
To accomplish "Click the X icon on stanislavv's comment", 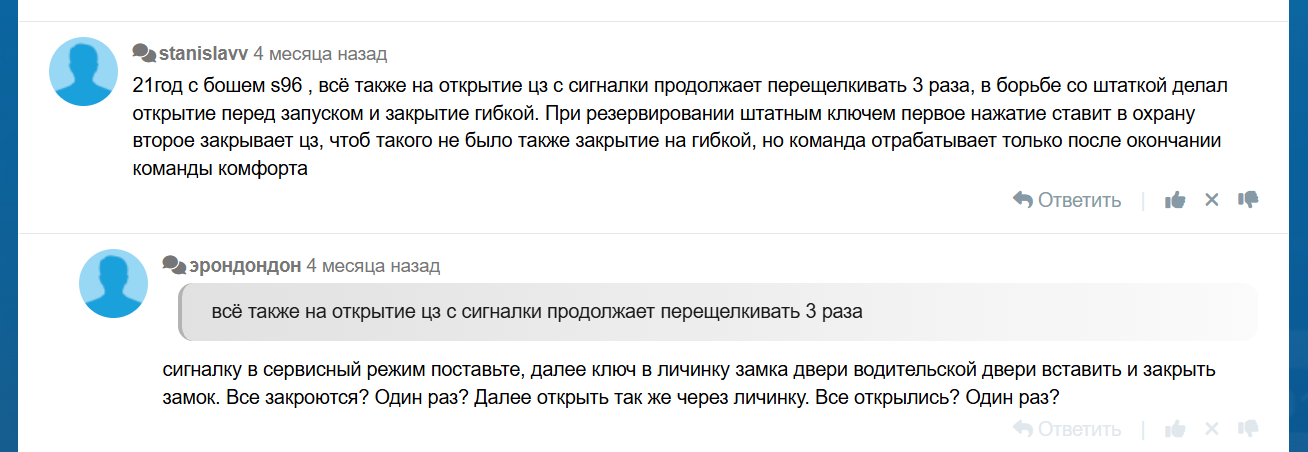I will 1212,200.
